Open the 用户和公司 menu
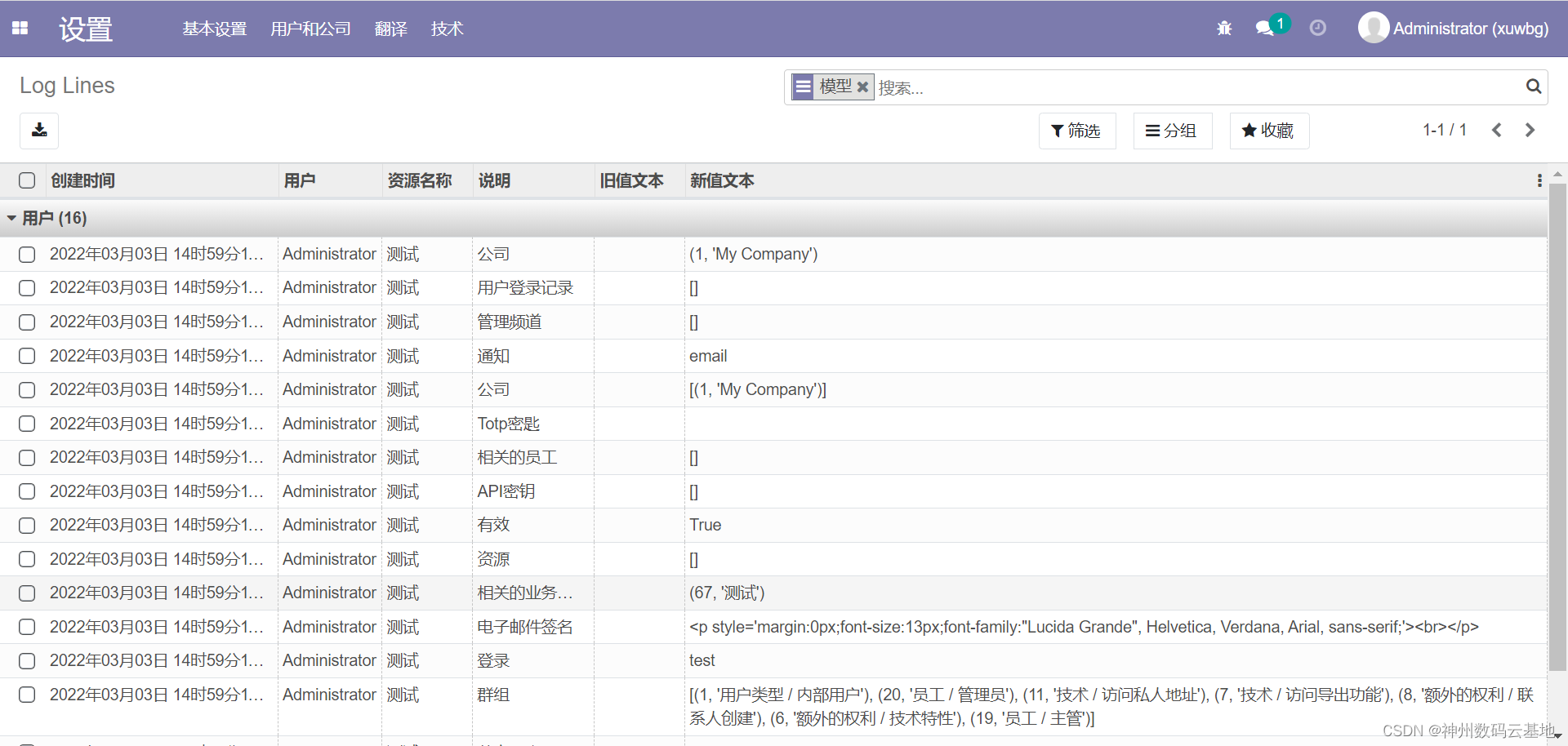The width and height of the screenshot is (1568, 746). tap(310, 29)
